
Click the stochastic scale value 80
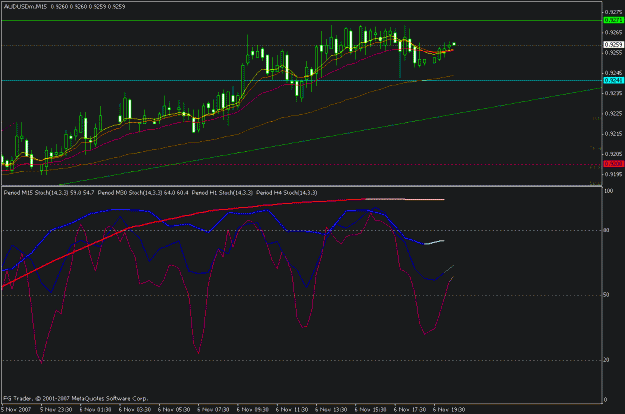coord(607,230)
